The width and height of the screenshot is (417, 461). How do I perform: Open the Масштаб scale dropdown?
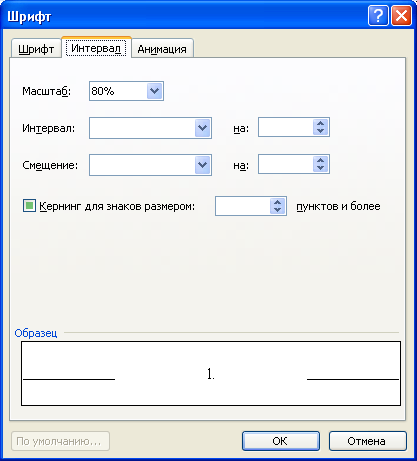(154, 91)
